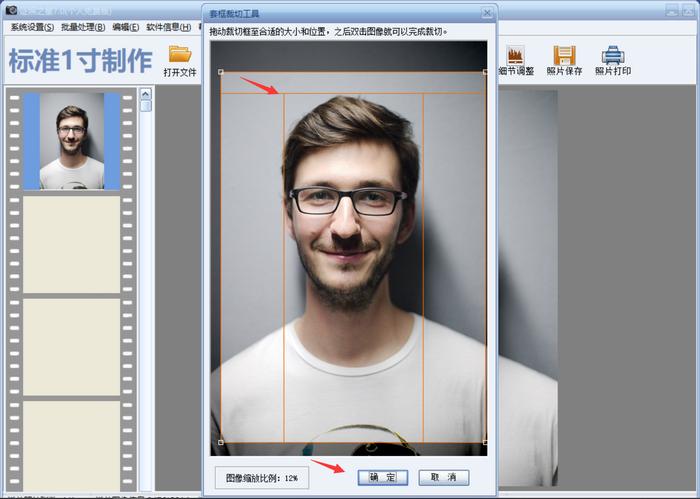Confirm the crop with 确定 button
The image size is (700, 499).
pyautogui.click(x=382, y=477)
